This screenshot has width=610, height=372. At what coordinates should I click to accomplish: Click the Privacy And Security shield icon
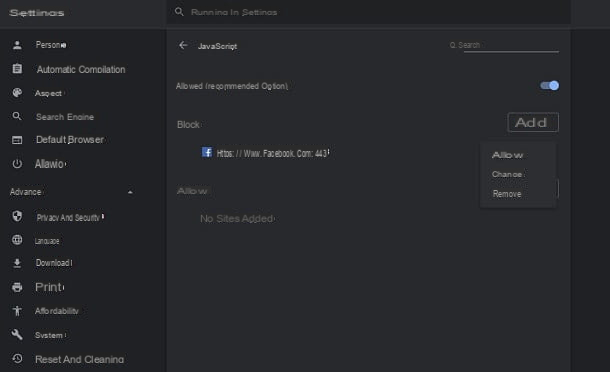[17, 216]
